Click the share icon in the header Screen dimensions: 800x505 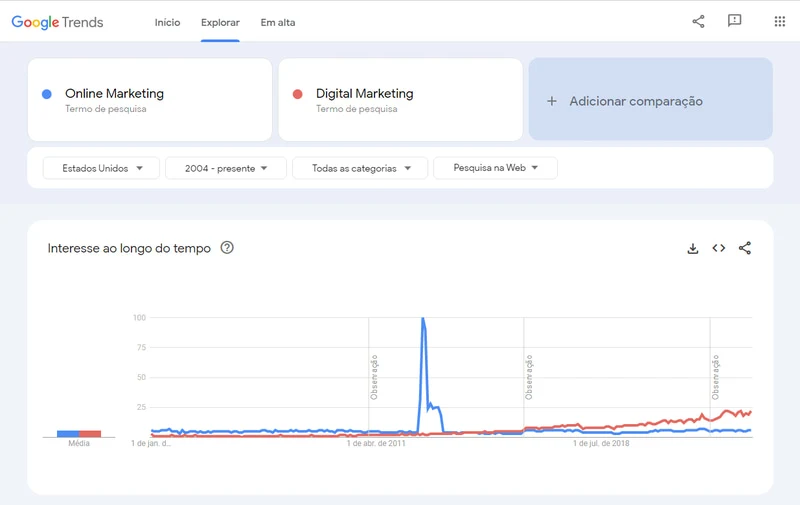pos(698,21)
